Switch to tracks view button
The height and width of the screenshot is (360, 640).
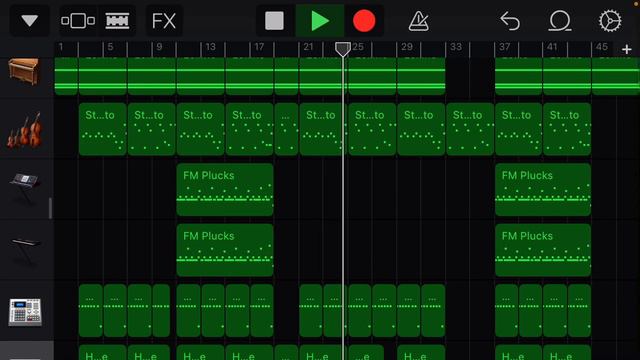point(117,20)
